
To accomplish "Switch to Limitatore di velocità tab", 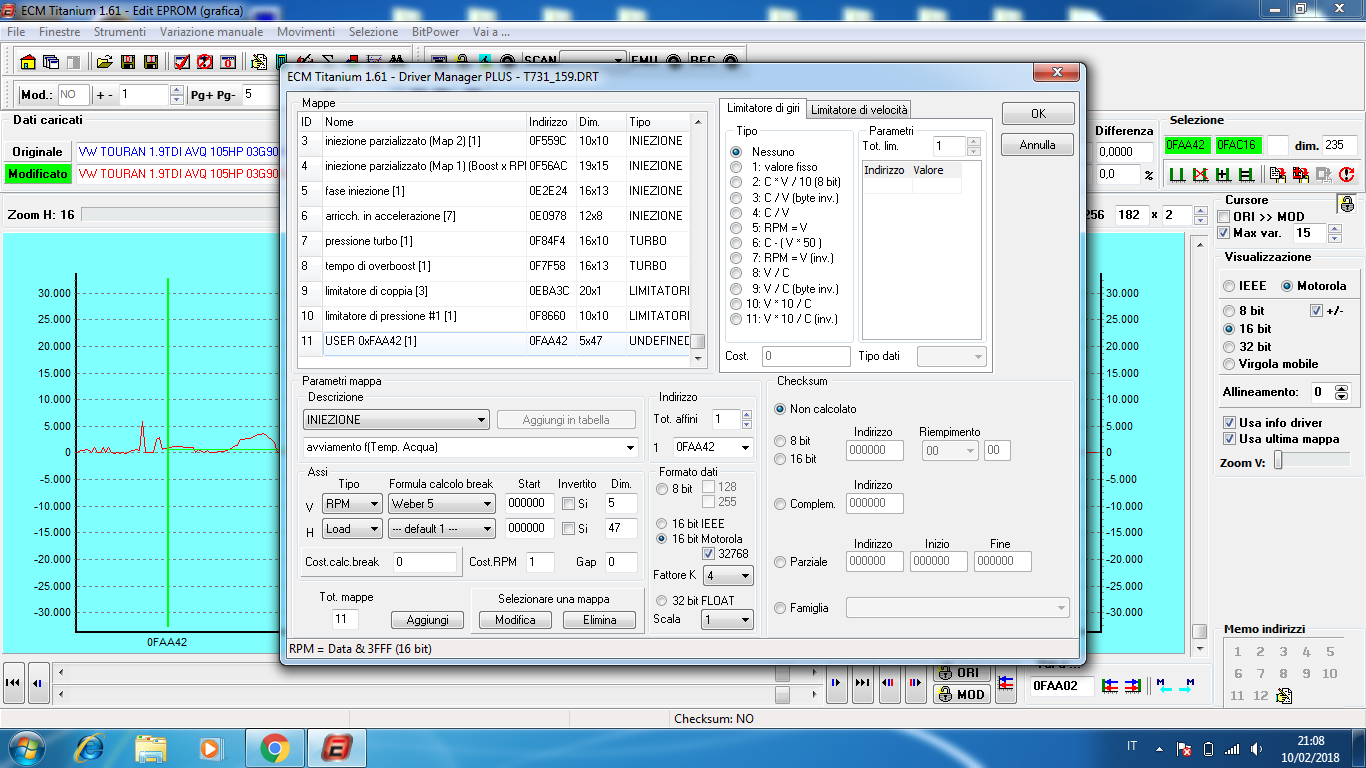I will pyautogui.click(x=858, y=110).
